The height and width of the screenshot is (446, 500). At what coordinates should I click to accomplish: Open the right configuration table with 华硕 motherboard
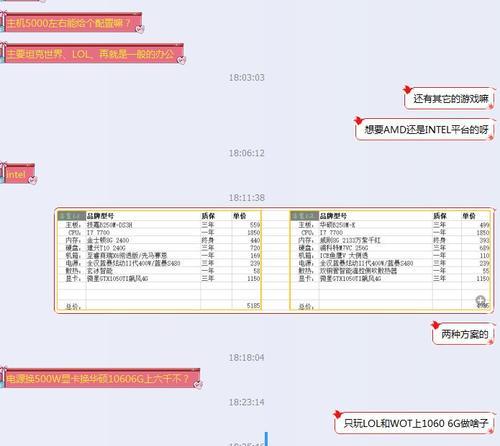coord(390,260)
